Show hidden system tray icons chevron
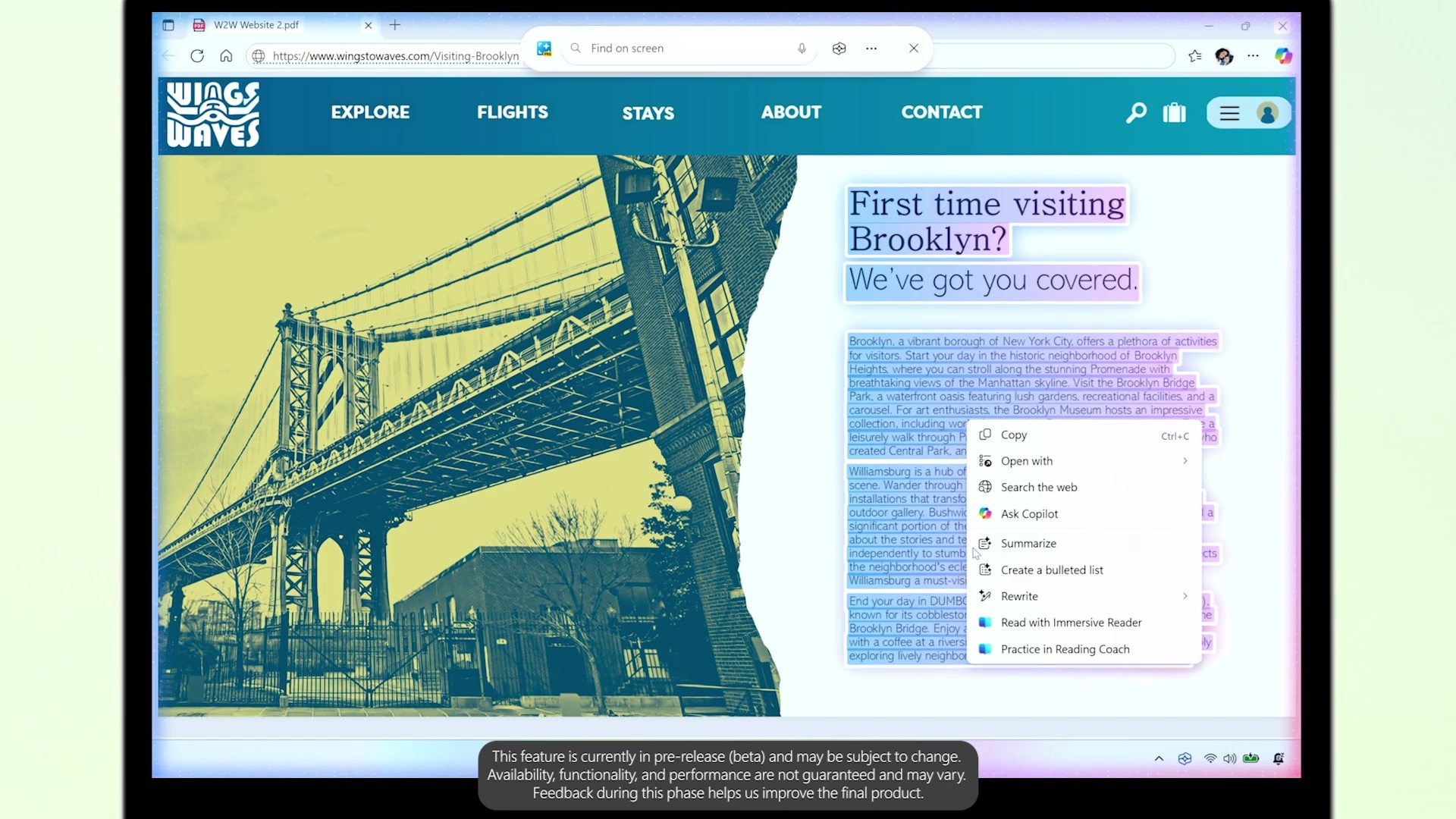 coord(1159,758)
